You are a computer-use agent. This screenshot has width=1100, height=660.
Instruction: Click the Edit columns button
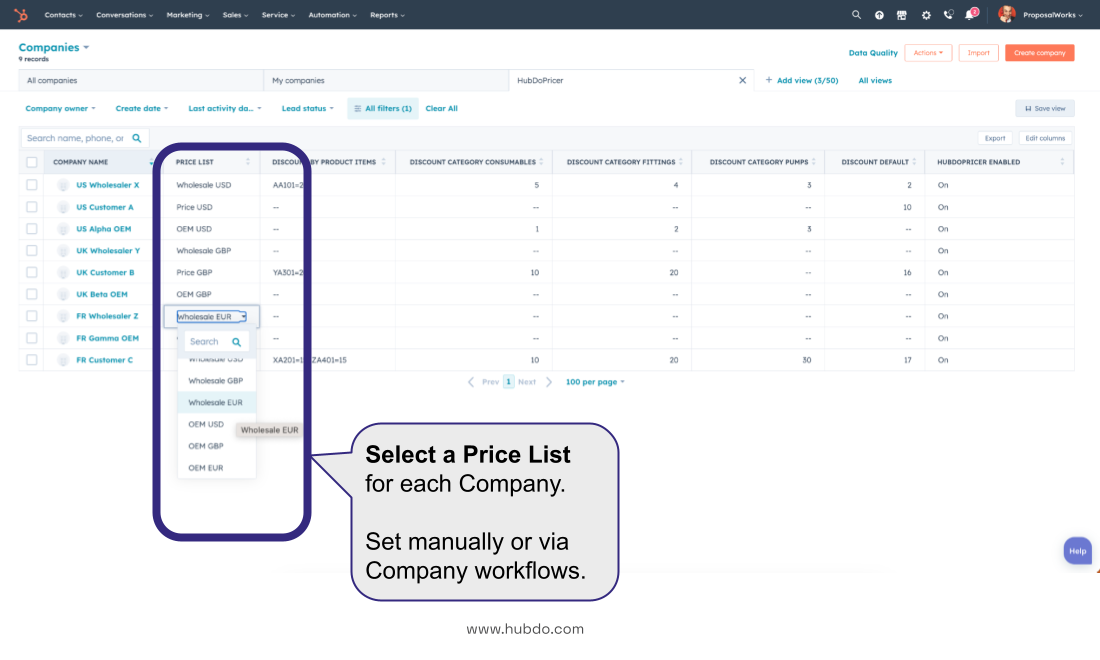tap(1045, 138)
